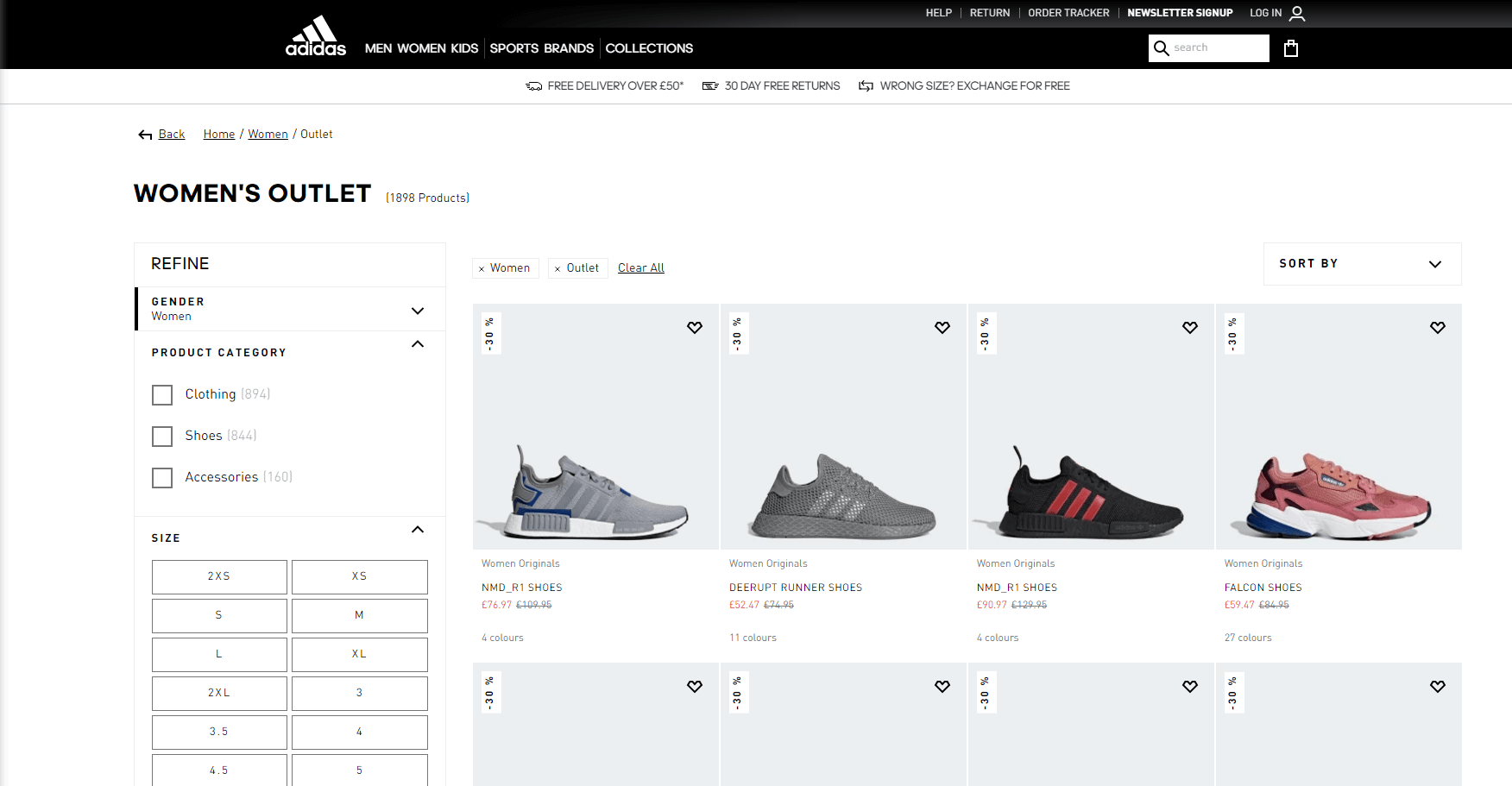1512x786 pixels.
Task: Select shoe size 3 filter
Action: click(360, 694)
